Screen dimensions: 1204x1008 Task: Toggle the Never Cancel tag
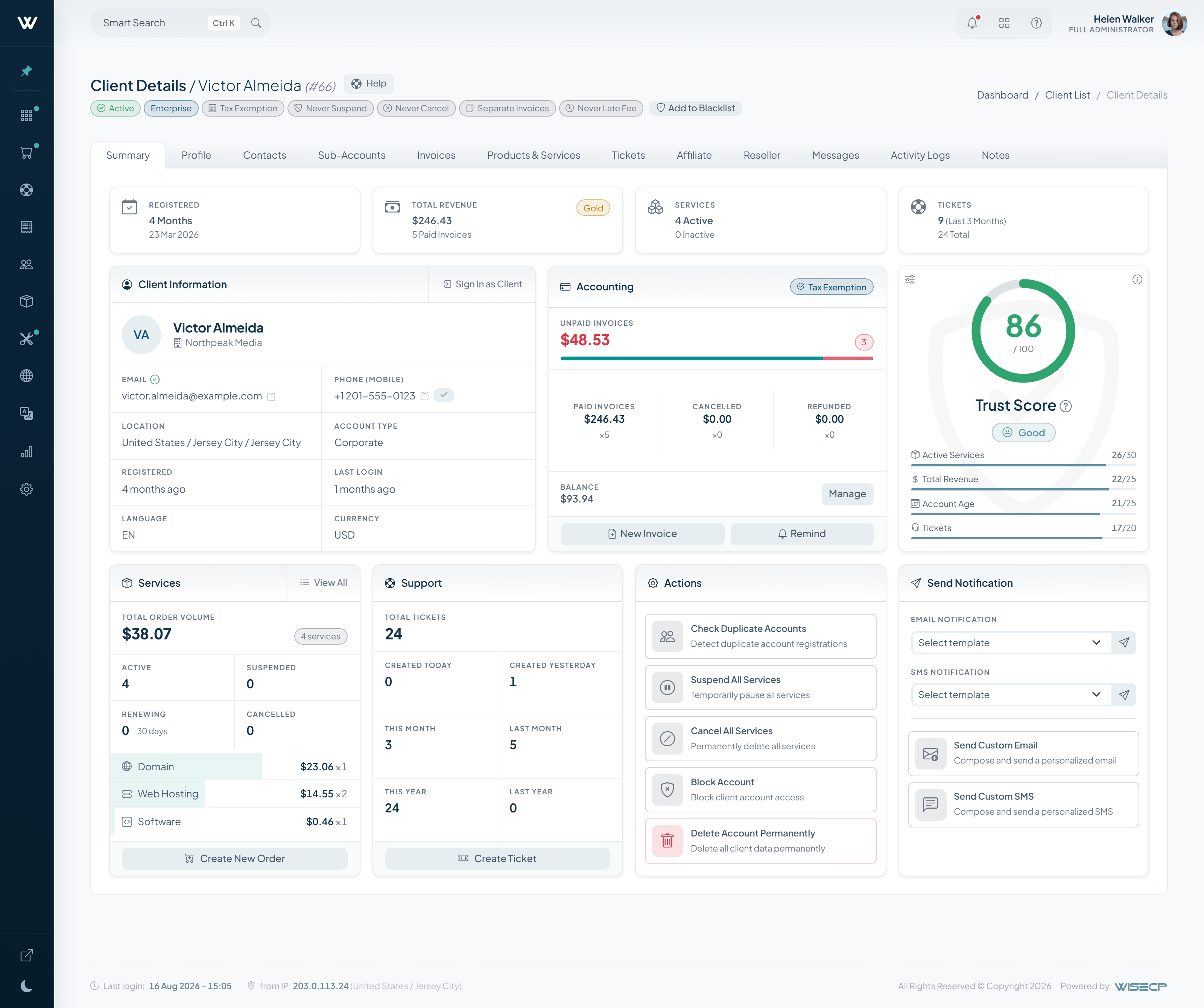416,108
